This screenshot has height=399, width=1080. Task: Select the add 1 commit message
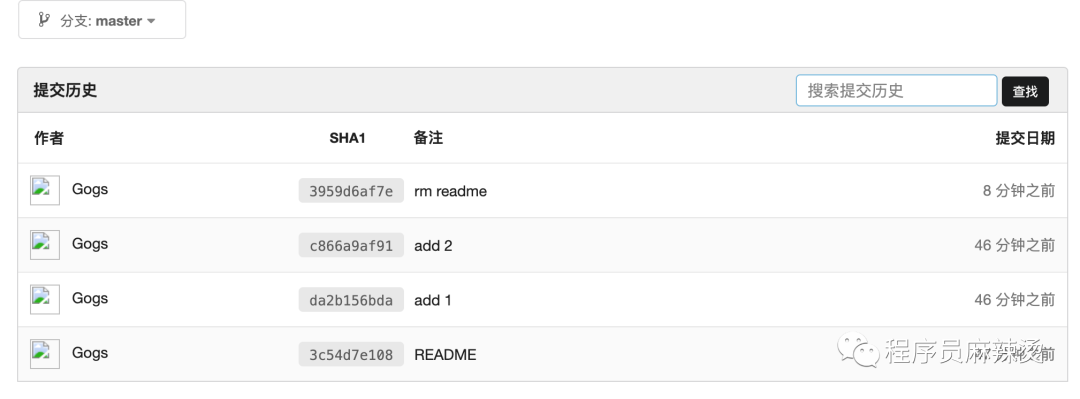433,300
